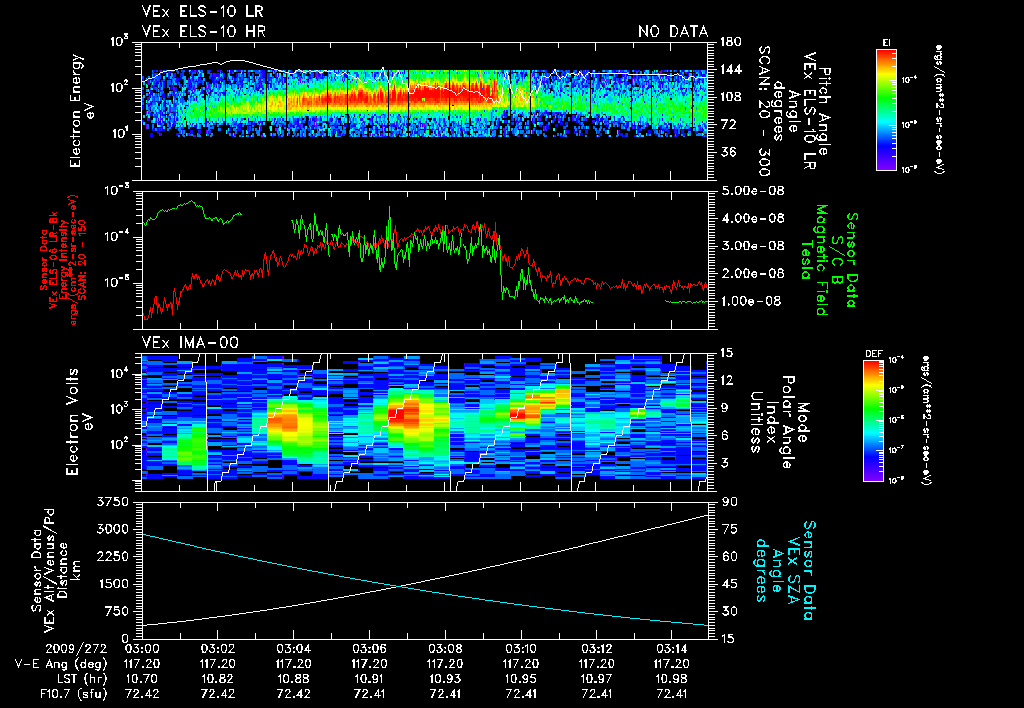Click the polar angle index tick 9
1024x708 pixels.
click(x=724, y=408)
